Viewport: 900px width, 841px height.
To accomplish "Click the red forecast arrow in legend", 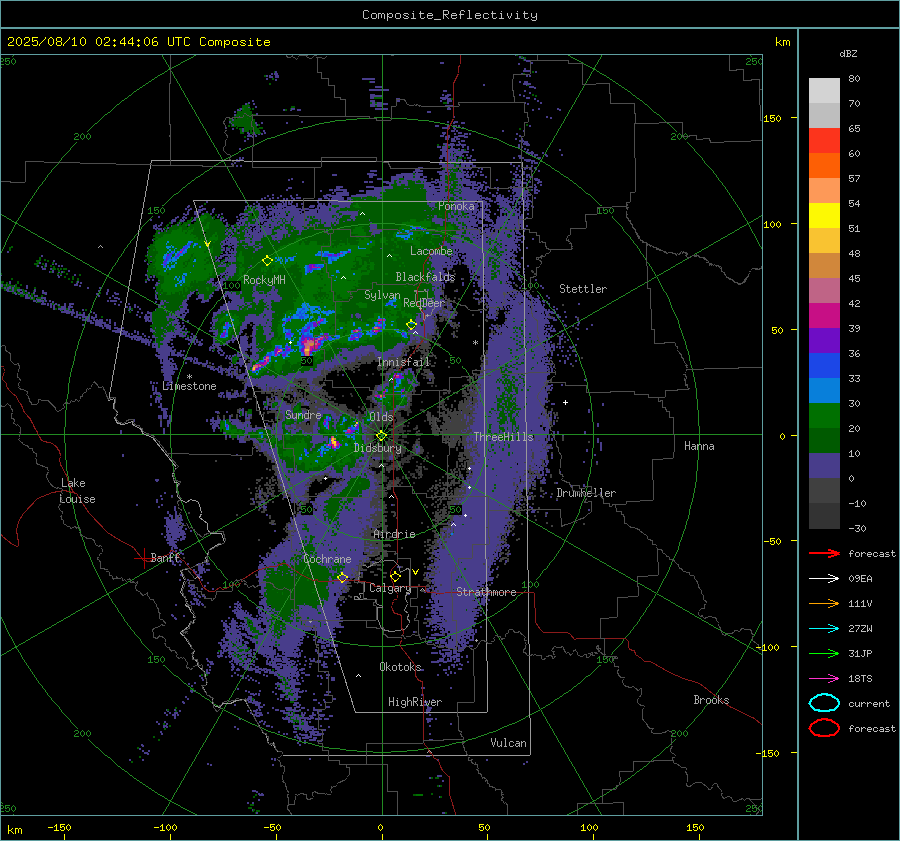I will [824, 553].
